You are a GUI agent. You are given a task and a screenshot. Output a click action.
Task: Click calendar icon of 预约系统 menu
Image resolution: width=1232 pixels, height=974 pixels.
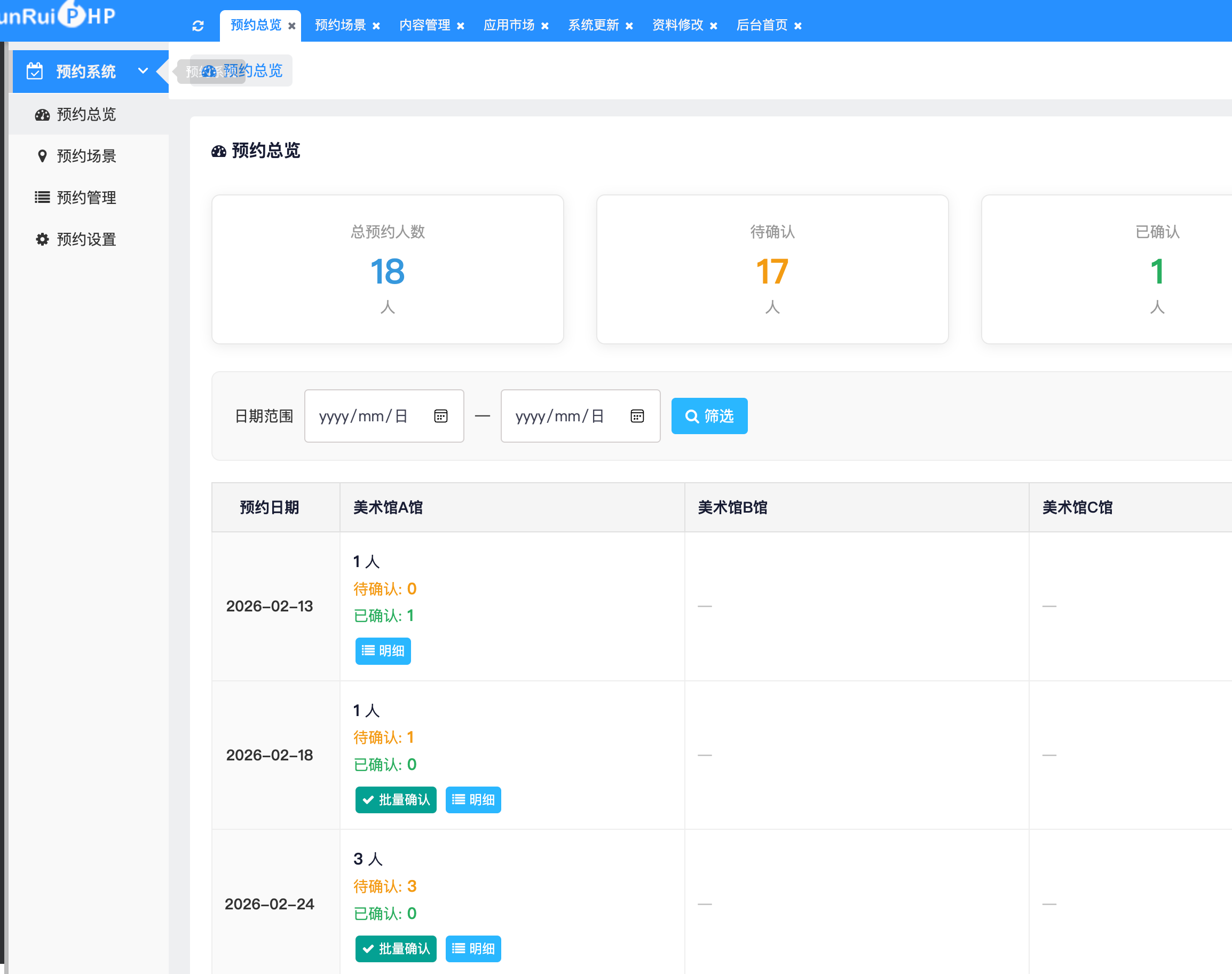[35, 71]
